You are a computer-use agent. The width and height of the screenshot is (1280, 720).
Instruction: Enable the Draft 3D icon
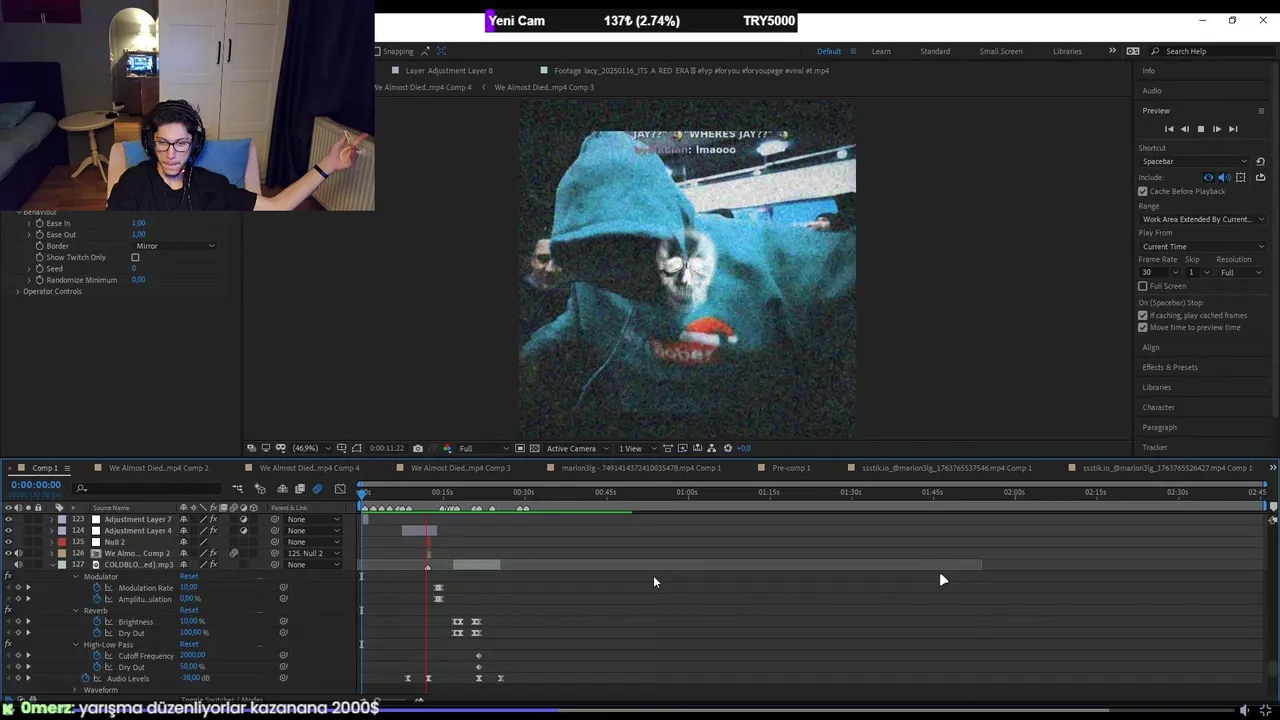coord(260,489)
